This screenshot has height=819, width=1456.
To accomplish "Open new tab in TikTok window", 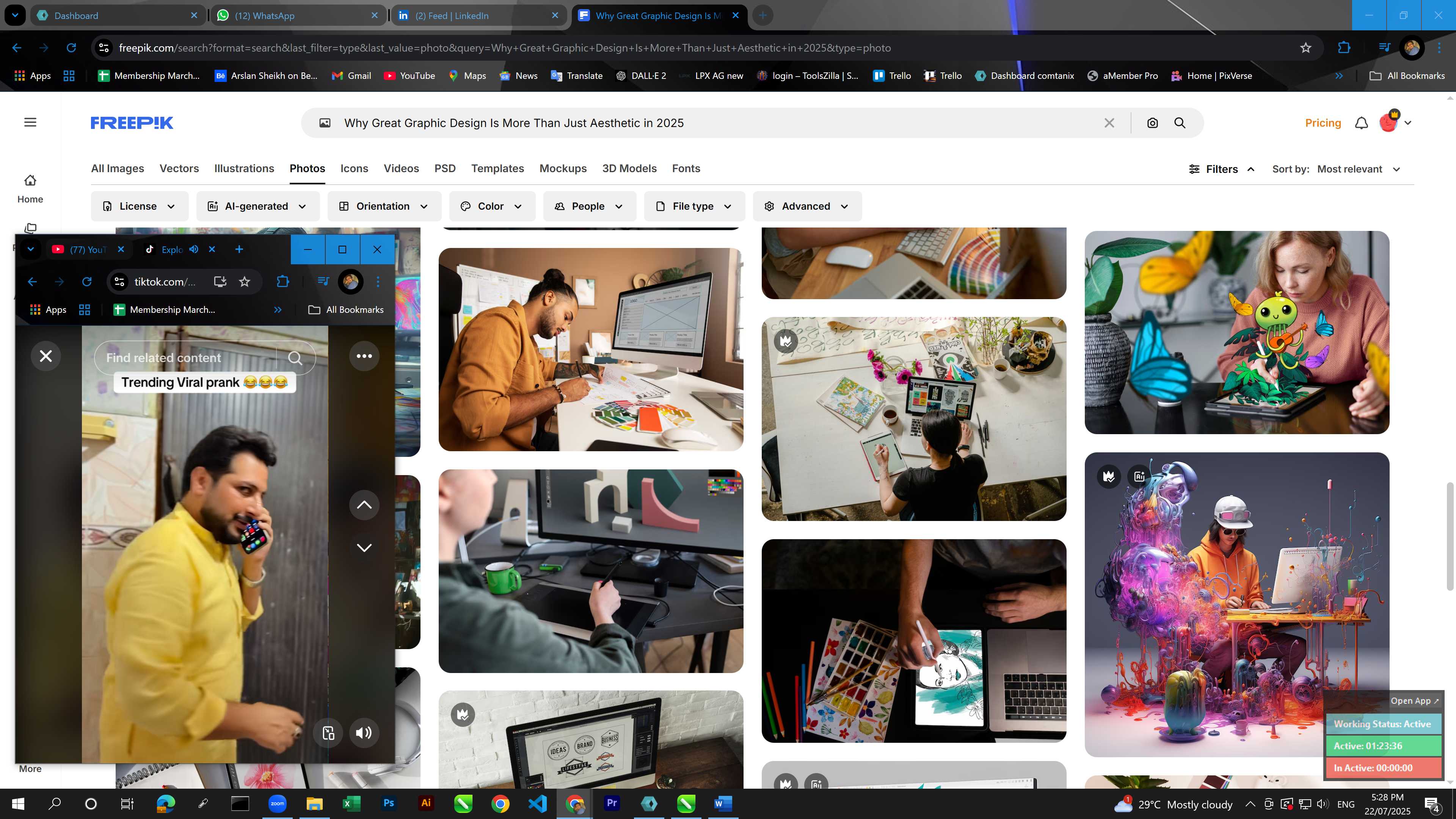I will (239, 249).
